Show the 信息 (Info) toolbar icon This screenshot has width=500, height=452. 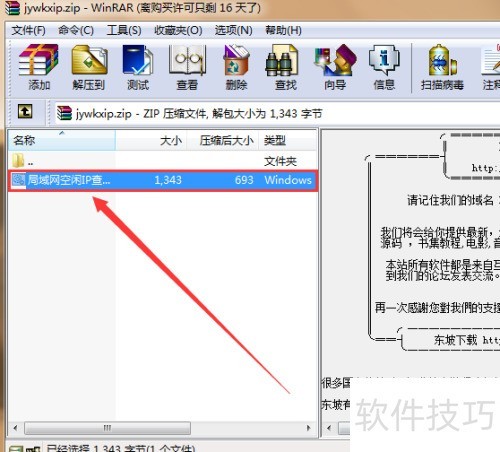tap(384, 60)
